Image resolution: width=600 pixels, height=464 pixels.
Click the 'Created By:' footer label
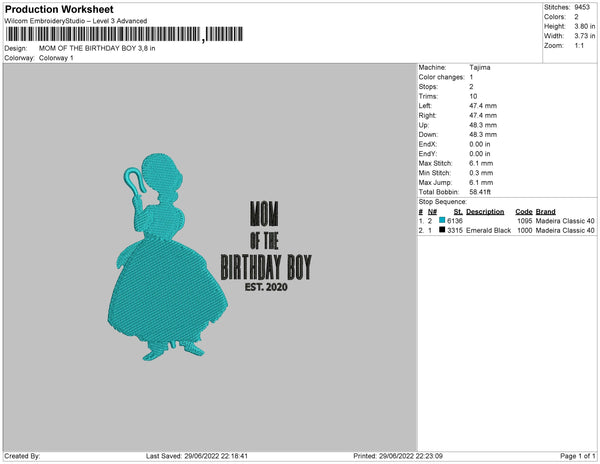coord(22,456)
